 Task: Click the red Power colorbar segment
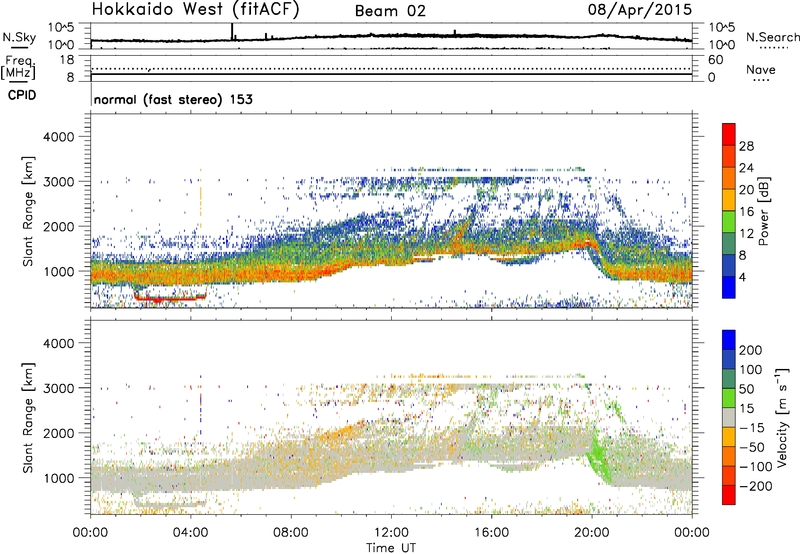point(729,132)
